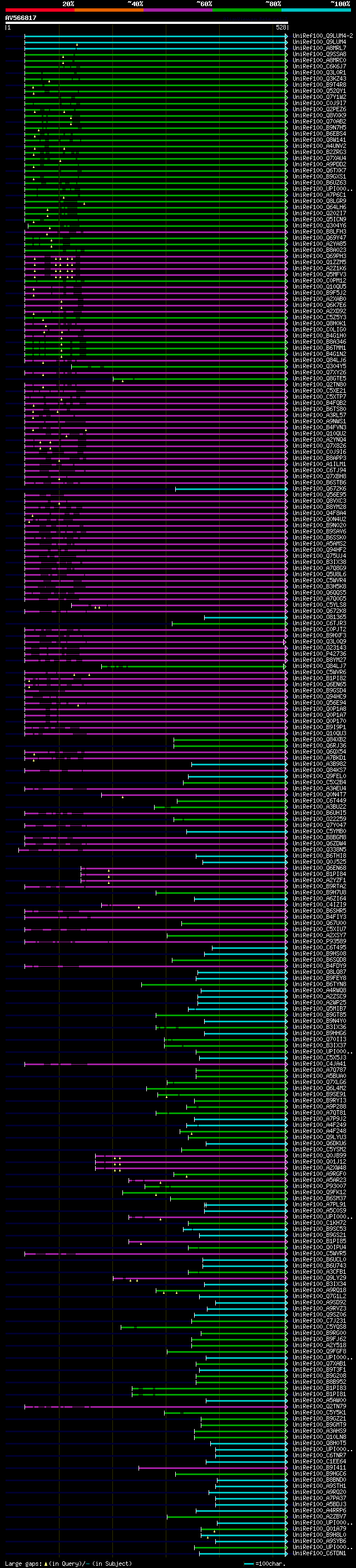Click the cyan alignment bar of UniRef100_Q672K6
The width and height of the screenshot is (356, 1568).
tap(231, 489)
